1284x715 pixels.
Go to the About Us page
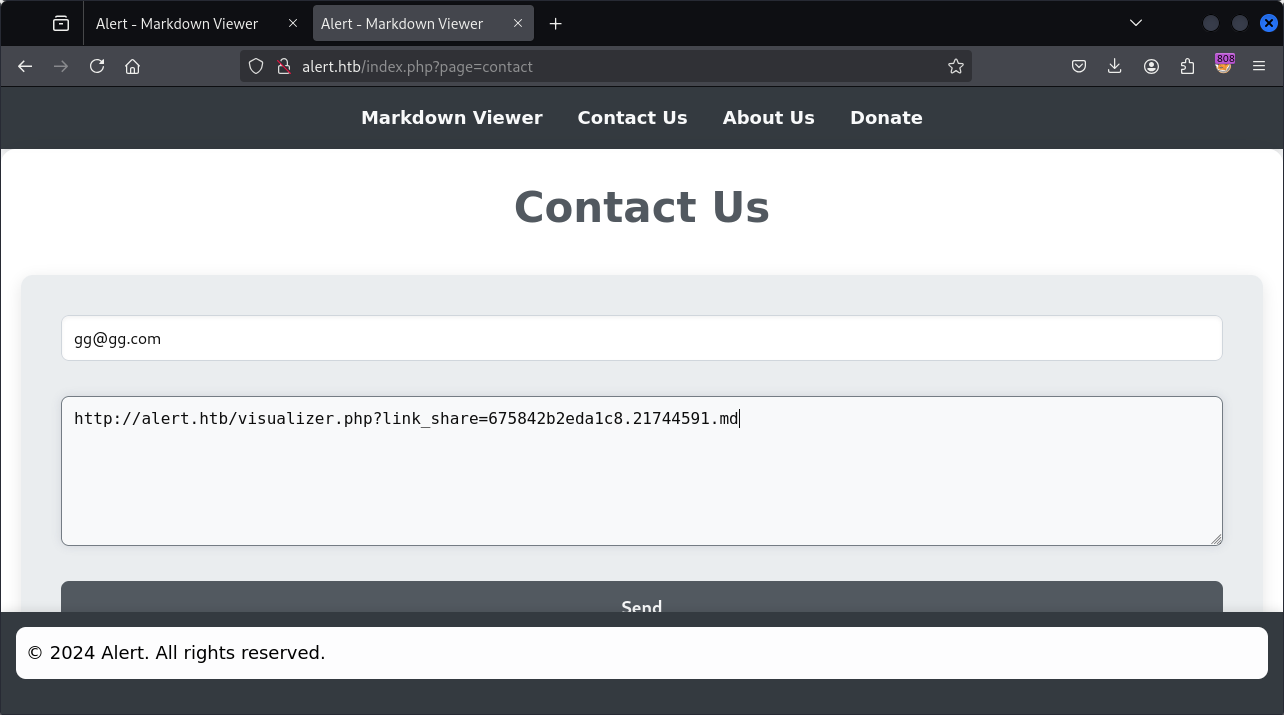pos(768,118)
